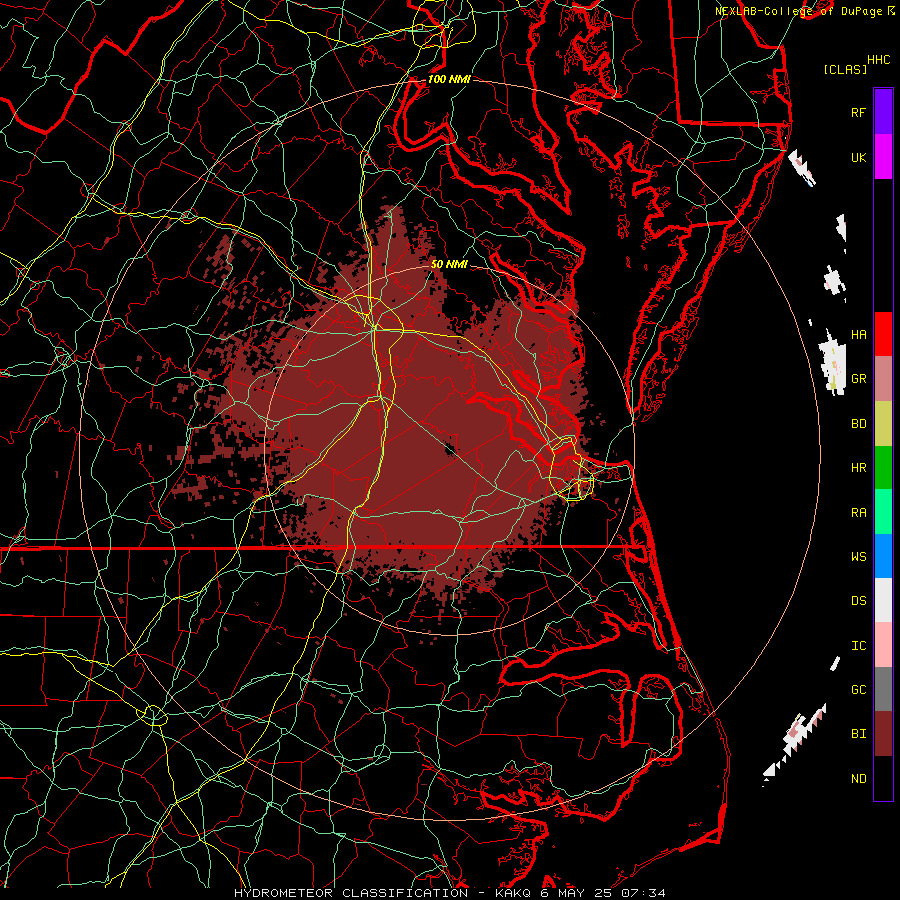900x900 pixels.
Task: Select the IC pink legend swatch
Action: click(x=883, y=645)
